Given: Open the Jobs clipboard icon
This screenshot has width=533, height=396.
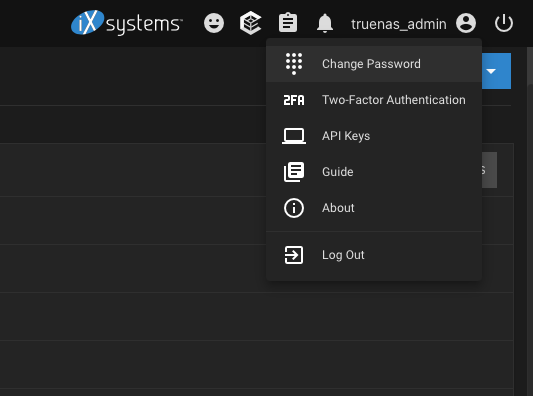Looking at the screenshot, I should (288, 23).
